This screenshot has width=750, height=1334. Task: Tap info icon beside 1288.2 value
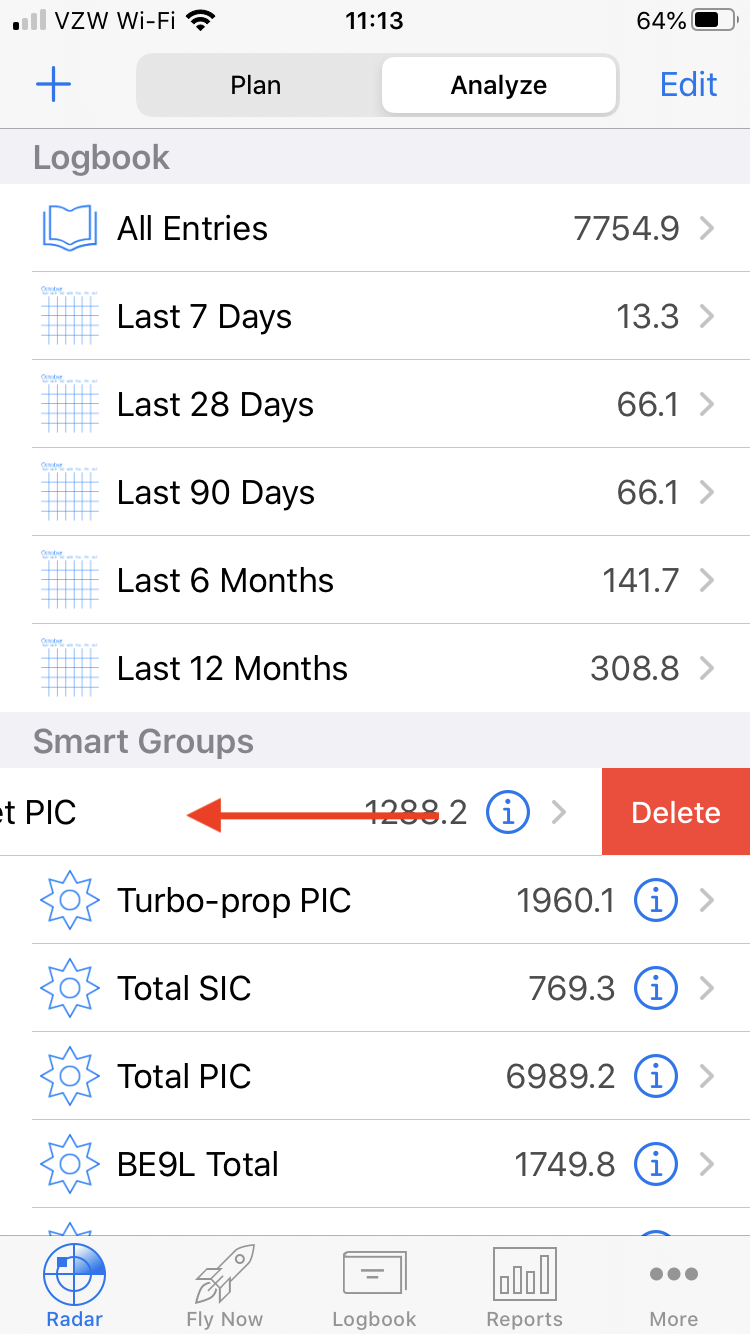[x=507, y=813]
